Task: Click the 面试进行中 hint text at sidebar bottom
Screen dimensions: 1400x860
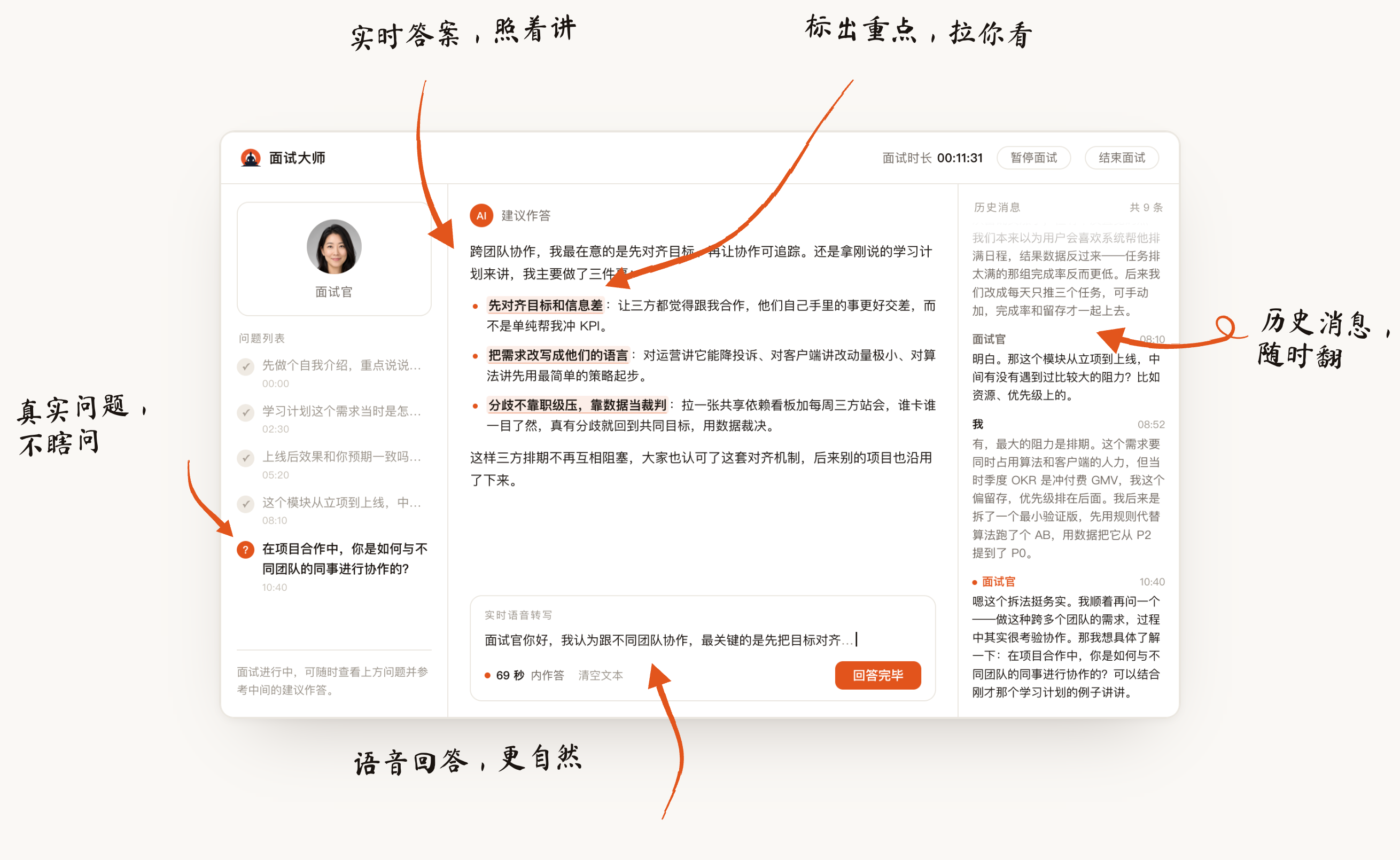Action: pos(333,681)
